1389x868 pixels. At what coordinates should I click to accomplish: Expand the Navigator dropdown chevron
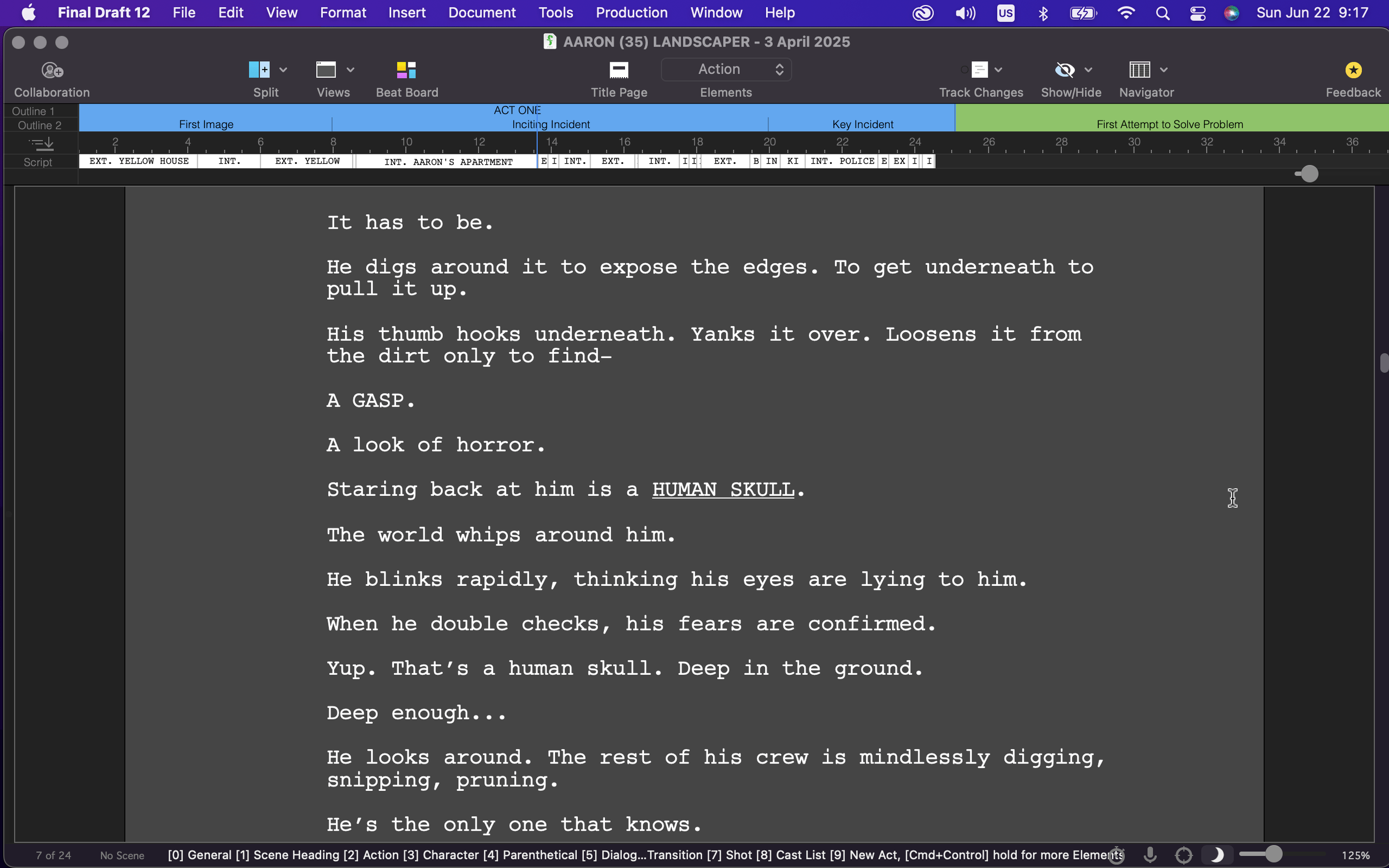pos(1164,70)
